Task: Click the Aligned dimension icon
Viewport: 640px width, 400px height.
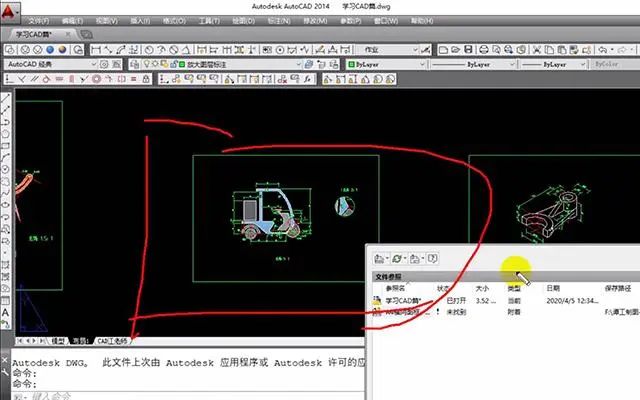Action: click(108, 50)
